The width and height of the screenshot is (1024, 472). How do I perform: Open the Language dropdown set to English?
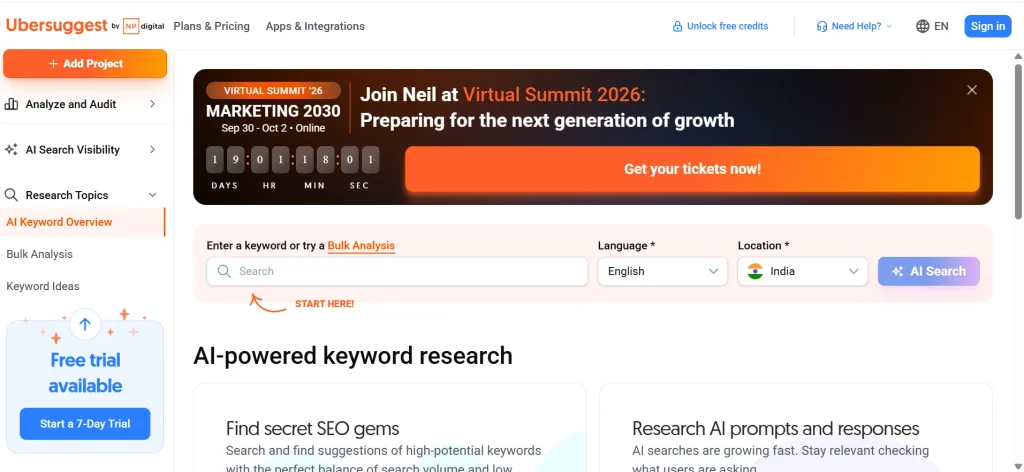pos(662,271)
